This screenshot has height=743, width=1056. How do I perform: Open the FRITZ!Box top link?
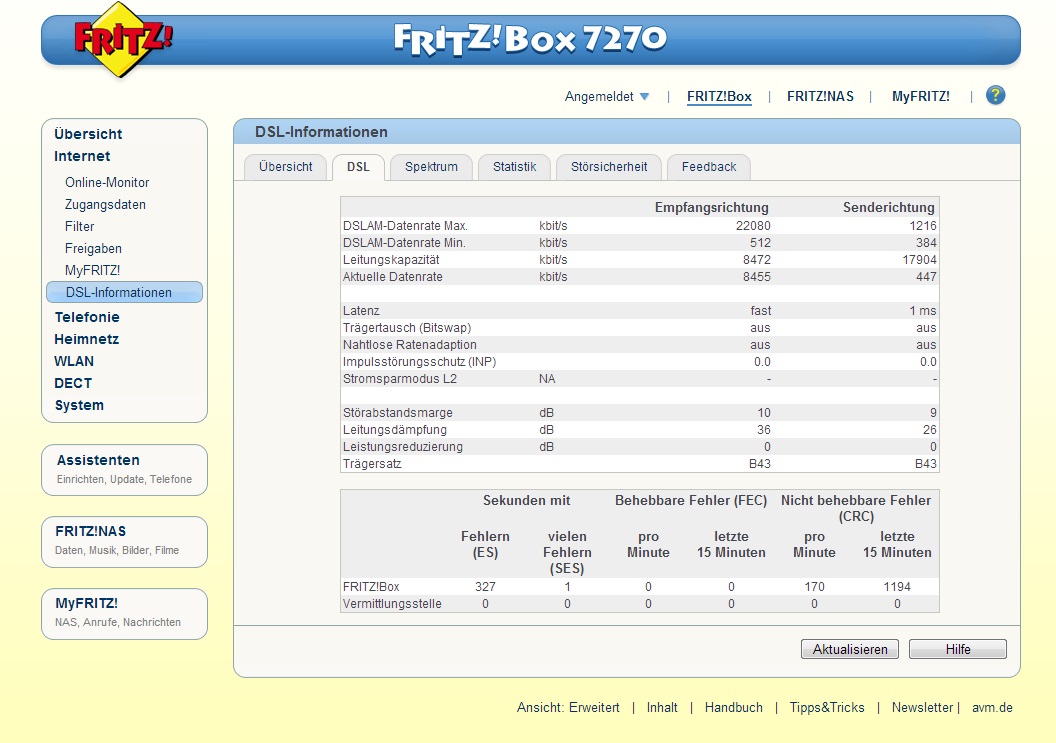[719, 96]
